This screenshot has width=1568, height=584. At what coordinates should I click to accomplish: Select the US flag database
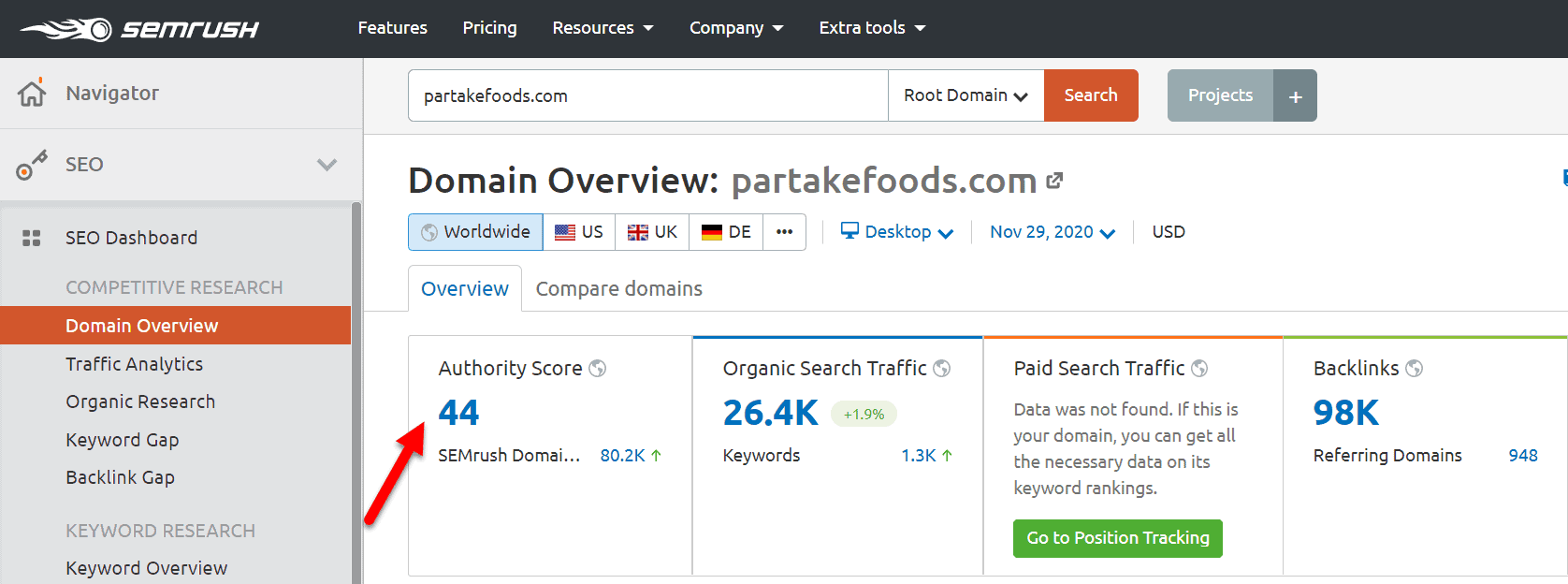click(579, 232)
